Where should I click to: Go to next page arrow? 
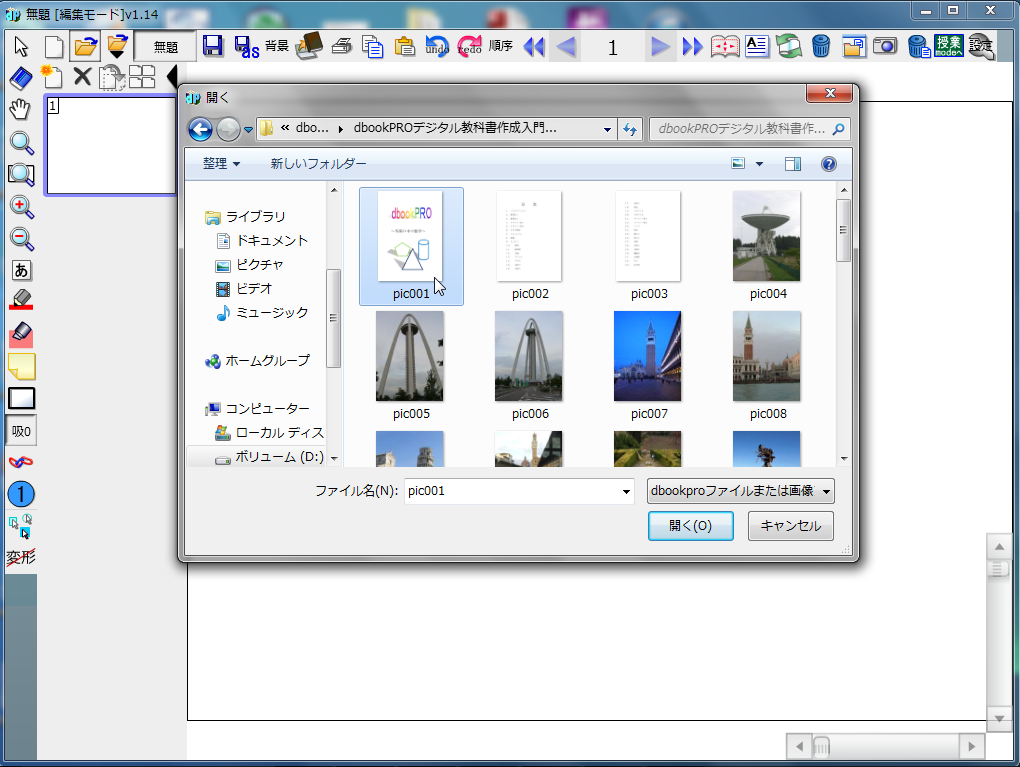coord(660,46)
